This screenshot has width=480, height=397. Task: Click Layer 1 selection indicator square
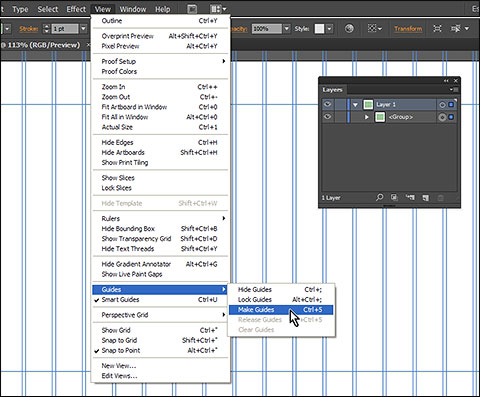[x=451, y=105]
